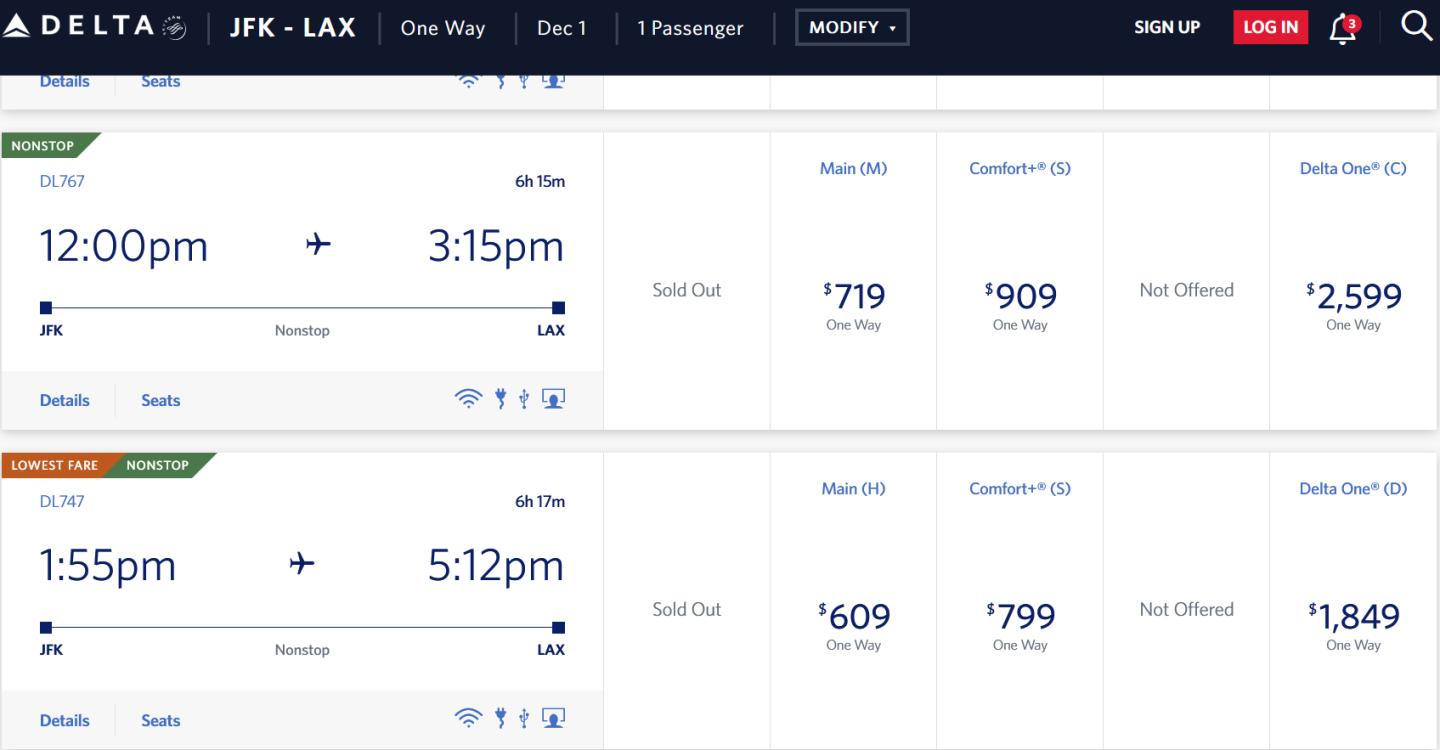The height and width of the screenshot is (750, 1440).
Task: Click power outlet icon on DL747
Action: pyautogui.click(x=501, y=719)
